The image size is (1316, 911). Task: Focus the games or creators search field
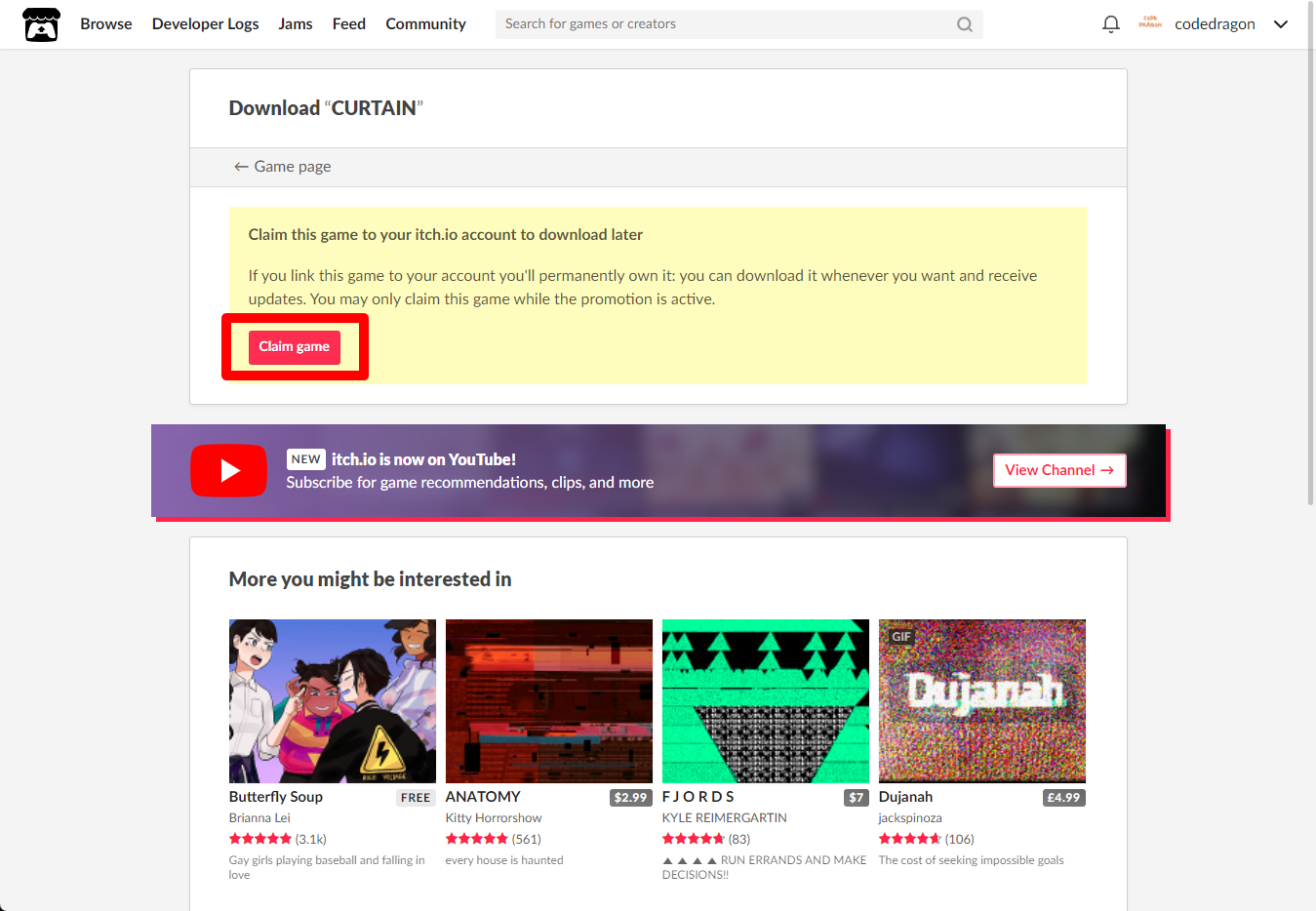[x=738, y=24]
